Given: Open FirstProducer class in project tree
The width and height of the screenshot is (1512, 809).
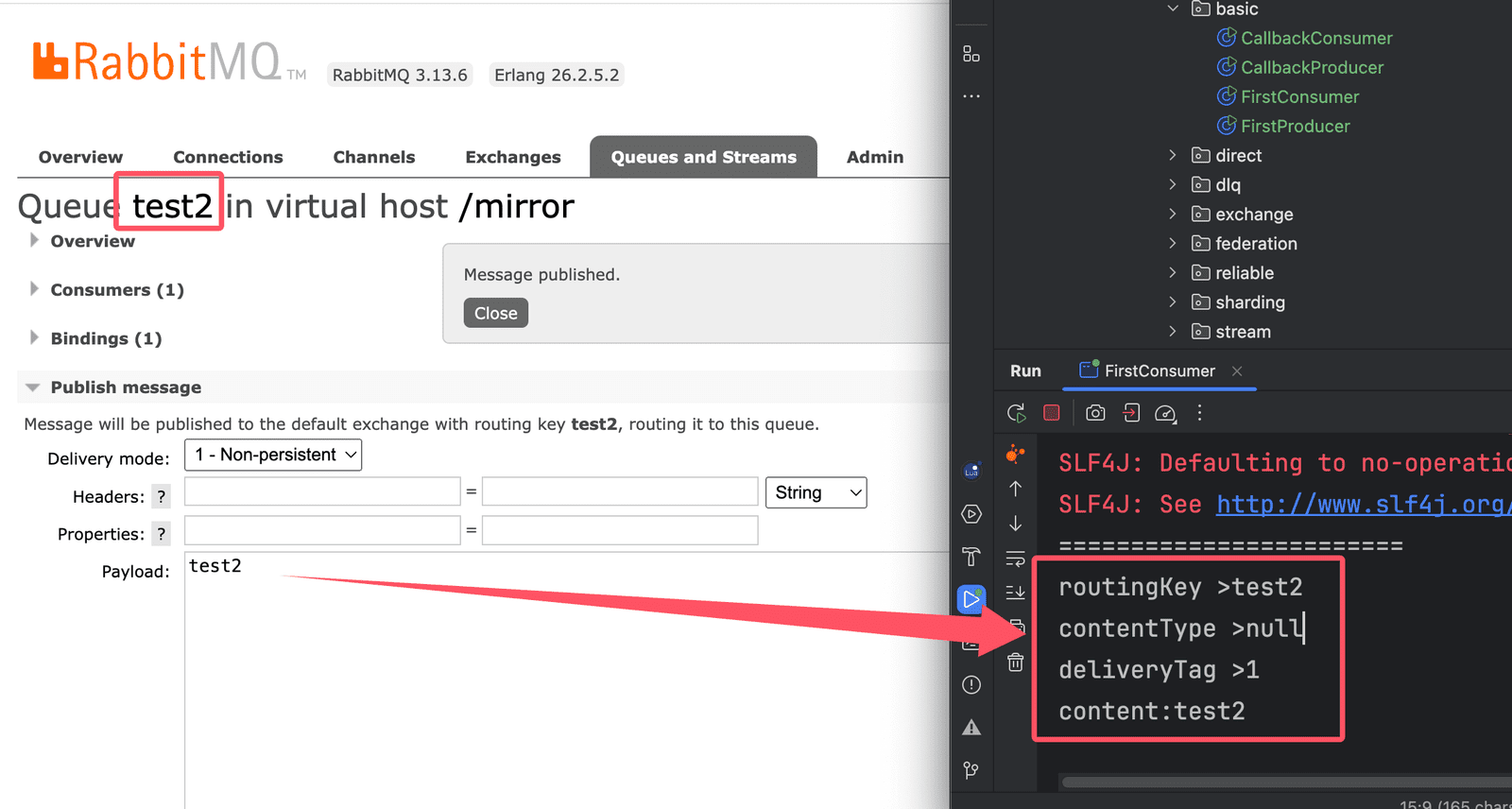Looking at the screenshot, I should (x=1283, y=126).
